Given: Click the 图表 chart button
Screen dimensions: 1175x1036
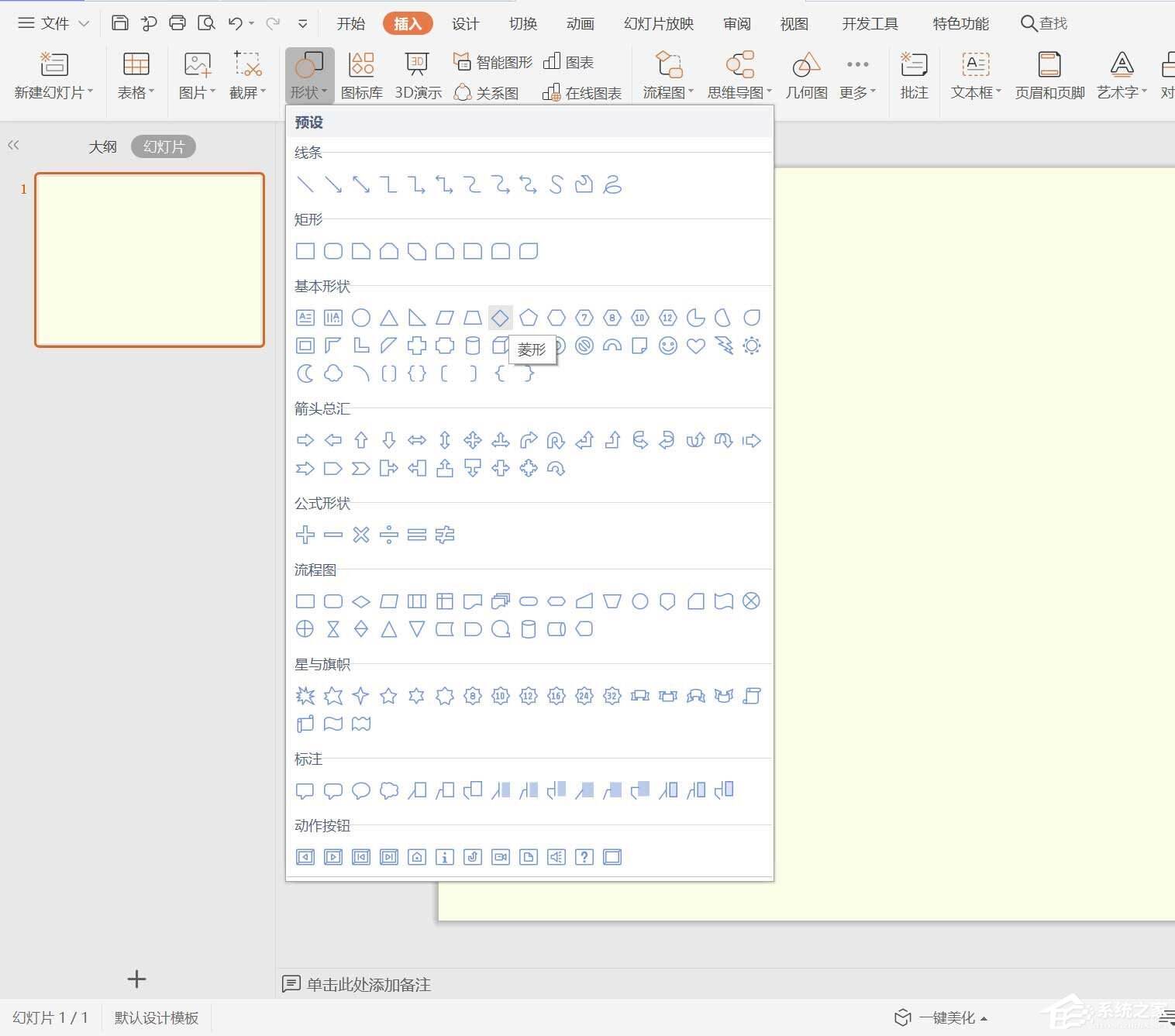Looking at the screenshot, I should 568,62.
